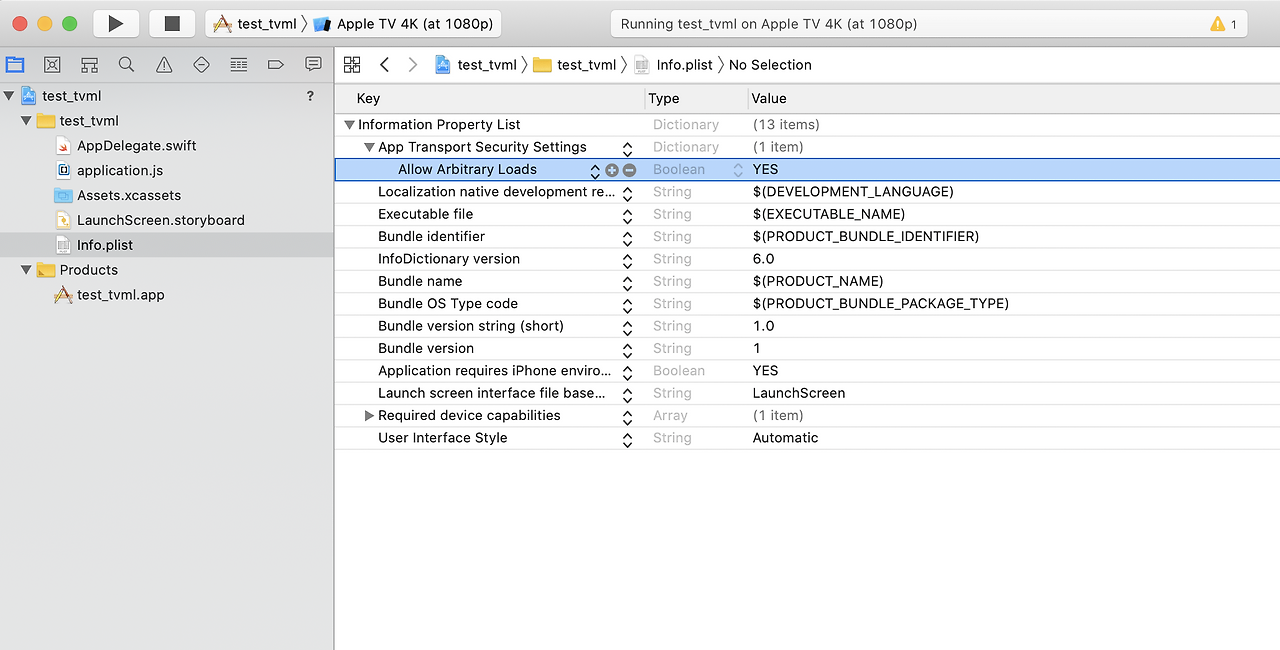The image size is (1280, 650).
Task: Click Info.plist in jump bar
Action: coord(674,65)
